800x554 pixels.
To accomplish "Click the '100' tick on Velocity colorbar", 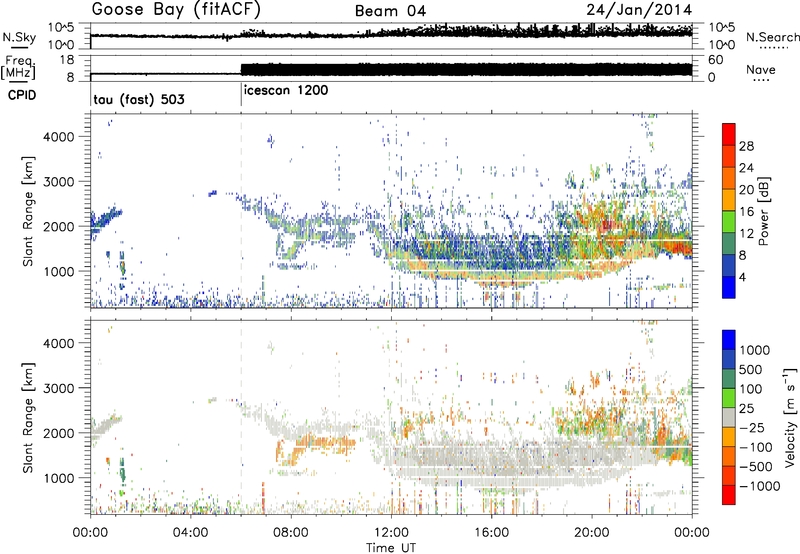I will [x=751, y=389].
